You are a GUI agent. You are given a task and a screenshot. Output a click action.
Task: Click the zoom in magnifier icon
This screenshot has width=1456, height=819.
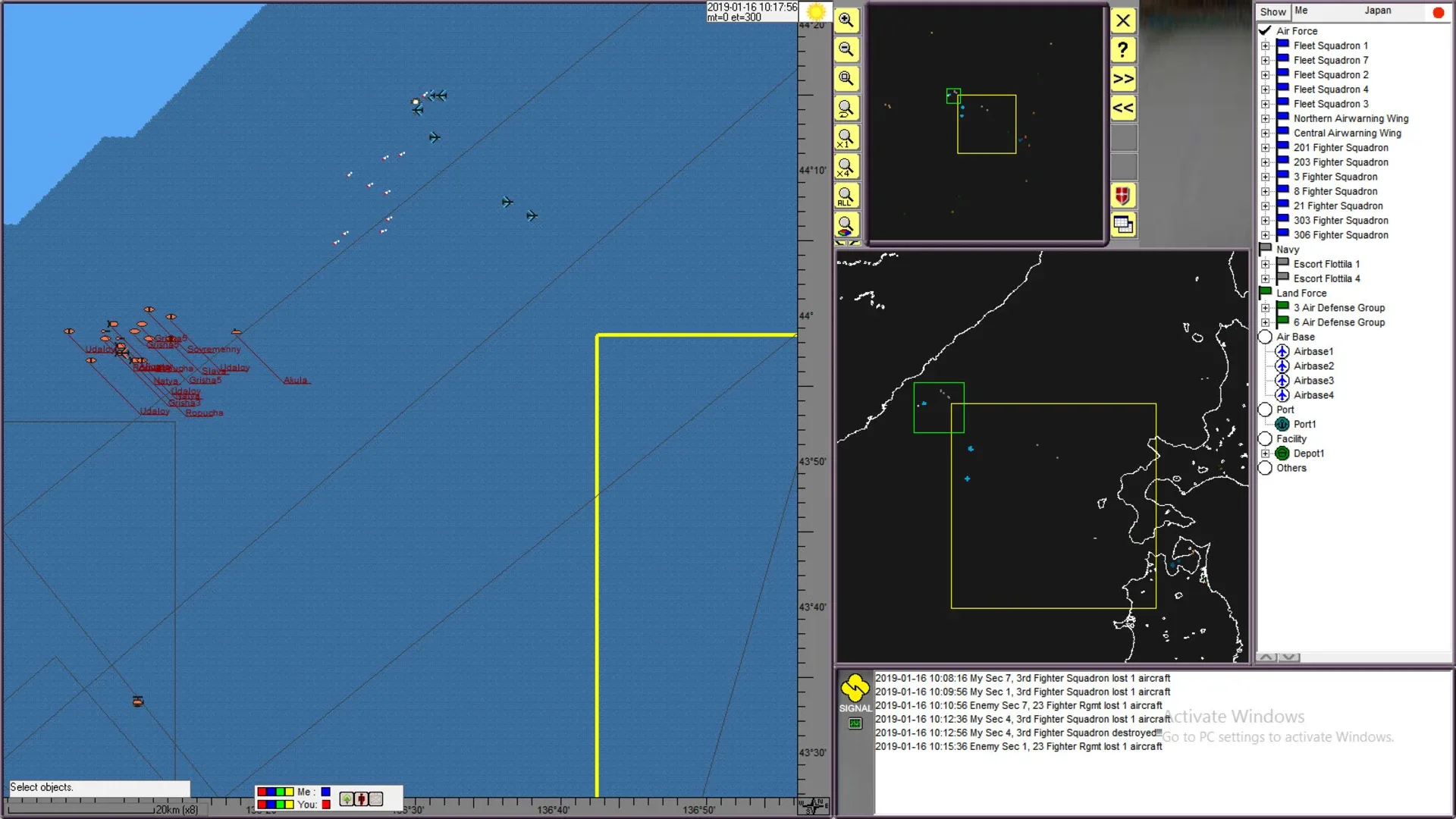[x=846, y=20]
